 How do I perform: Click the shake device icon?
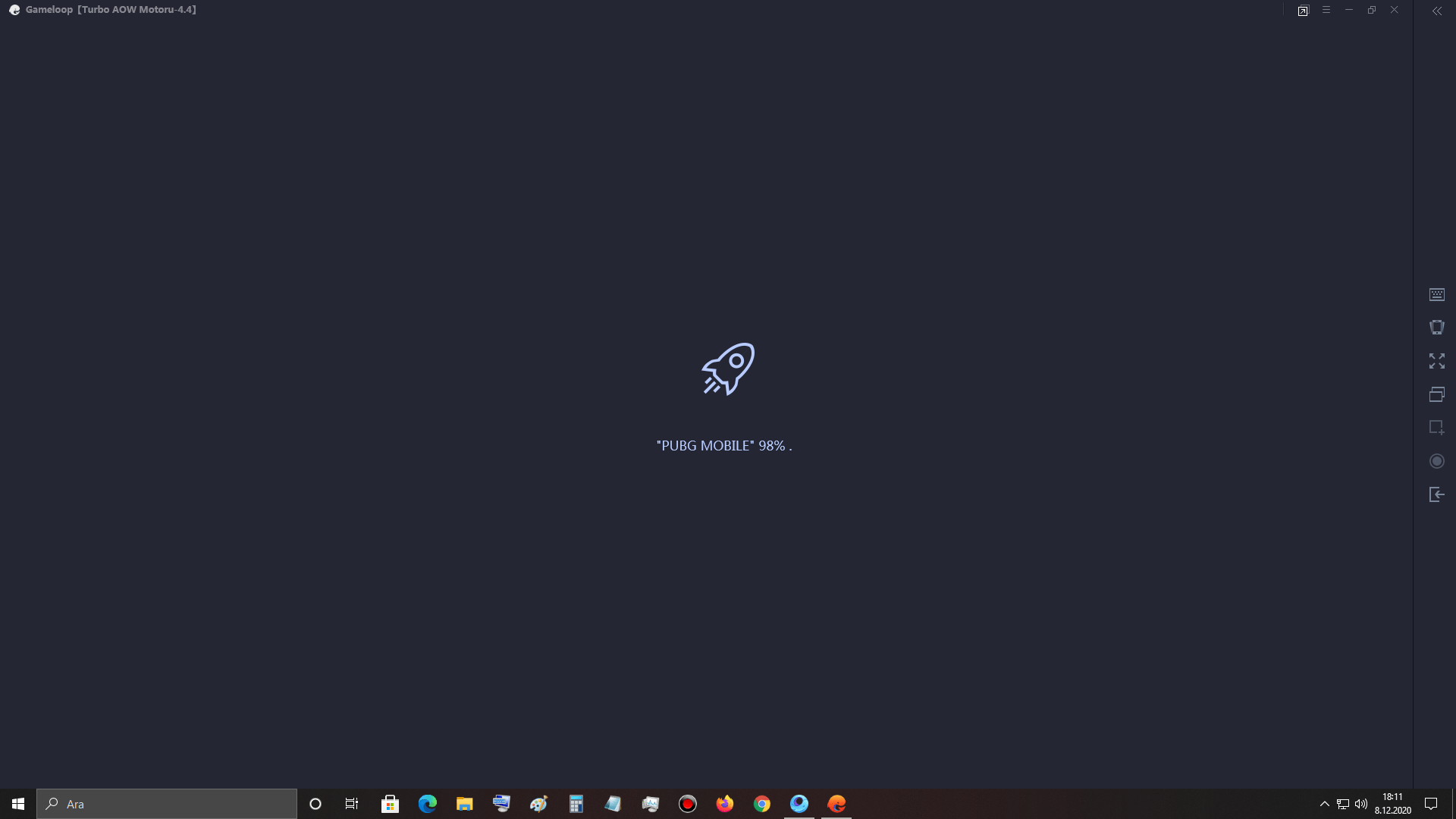tap(1436, 328)
